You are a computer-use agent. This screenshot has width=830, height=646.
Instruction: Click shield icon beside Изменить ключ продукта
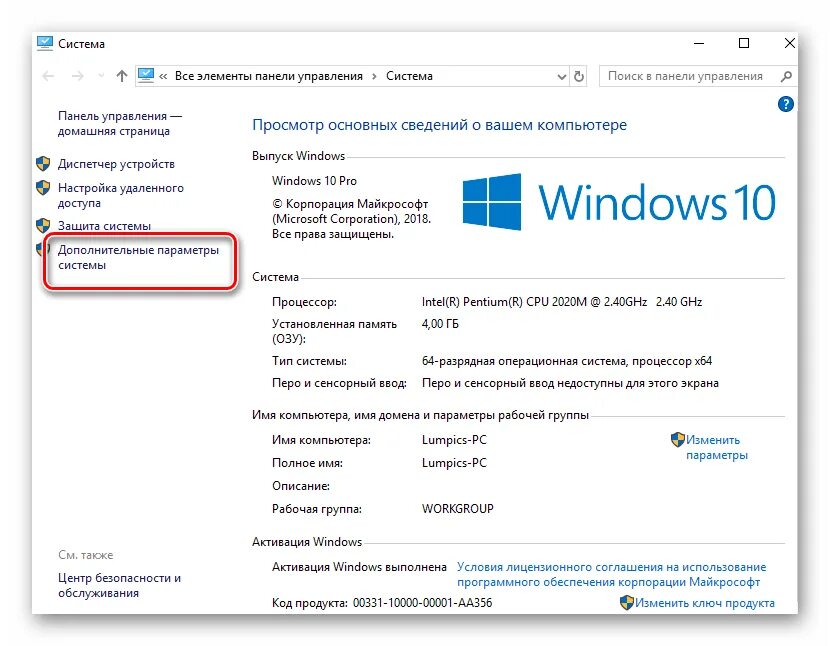pos(627,603)
